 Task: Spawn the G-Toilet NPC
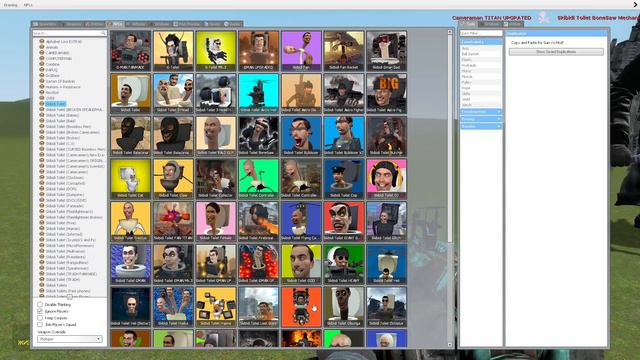pos(173,51)
